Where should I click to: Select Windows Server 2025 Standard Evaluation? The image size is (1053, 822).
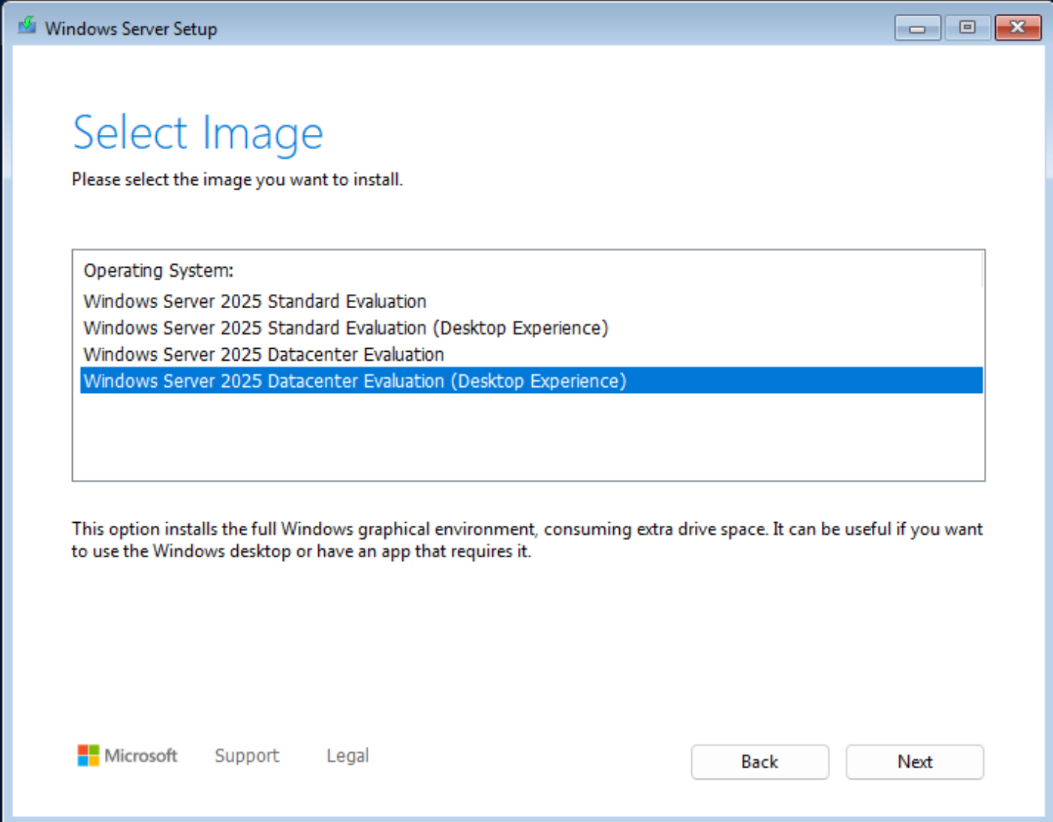click(x=531, y=301)
